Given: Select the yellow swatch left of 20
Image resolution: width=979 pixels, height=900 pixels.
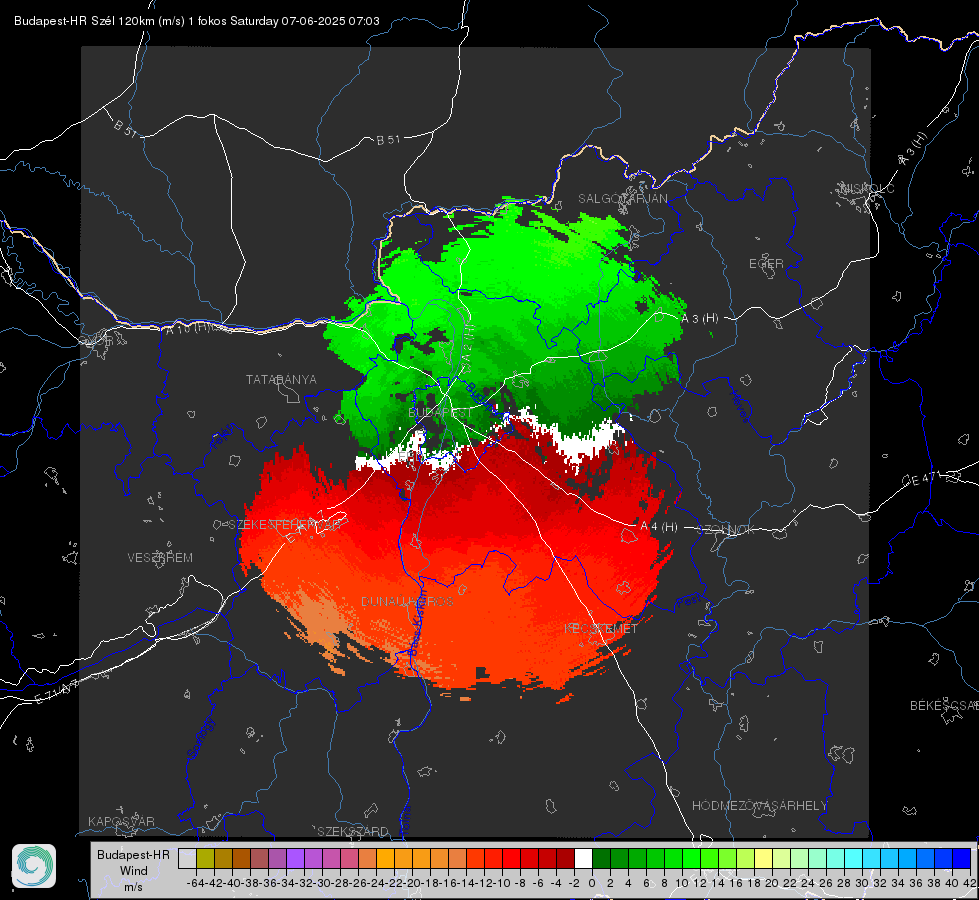Looking at the screenshot, I should coord(764,858).
